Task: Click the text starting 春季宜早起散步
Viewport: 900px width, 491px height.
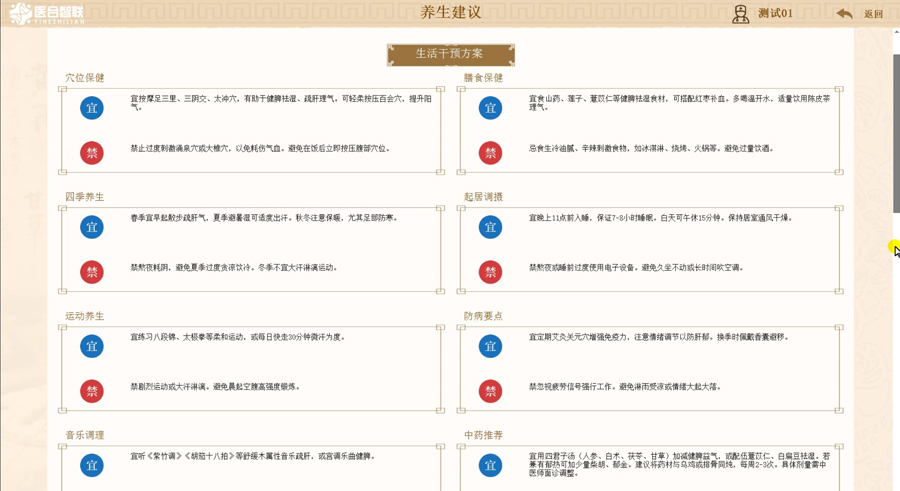Action: tap(264, 218)
